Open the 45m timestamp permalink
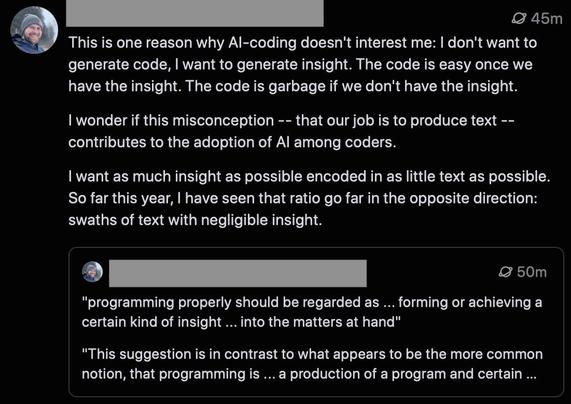 pyautogui.click(x=546, y=18)
